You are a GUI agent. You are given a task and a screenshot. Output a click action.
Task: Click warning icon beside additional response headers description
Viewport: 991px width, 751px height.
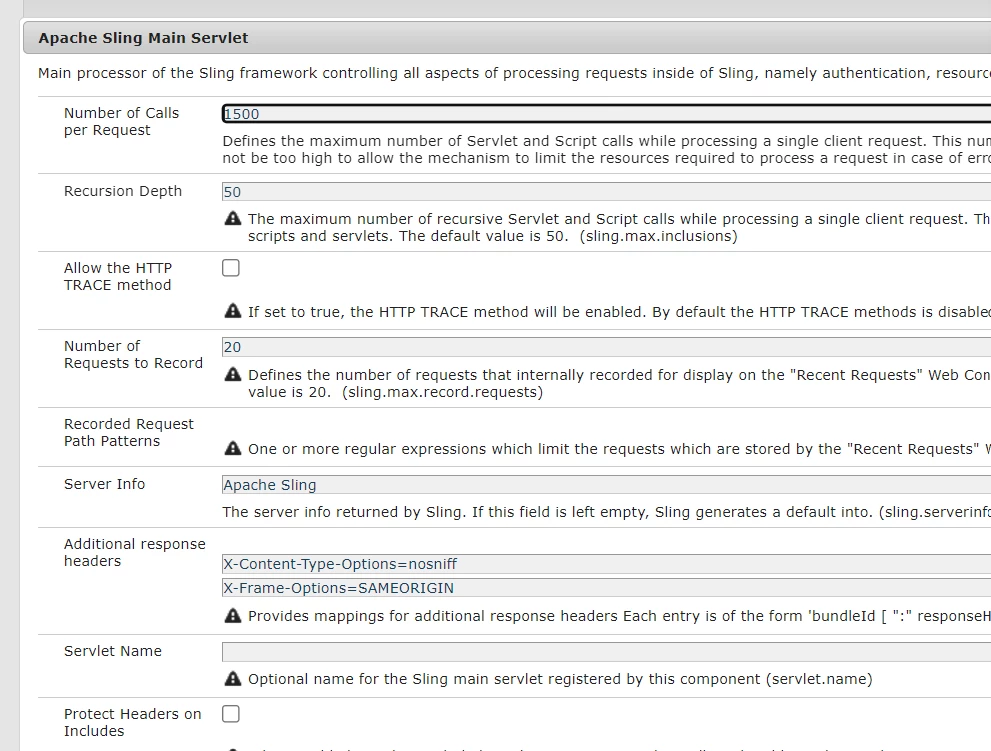point(233,616)
